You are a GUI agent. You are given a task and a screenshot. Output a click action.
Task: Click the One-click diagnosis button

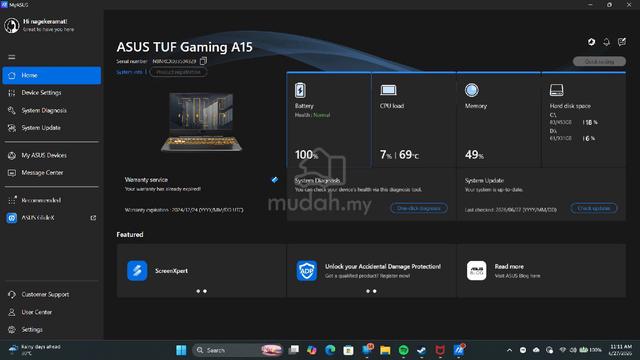(419, 208)
